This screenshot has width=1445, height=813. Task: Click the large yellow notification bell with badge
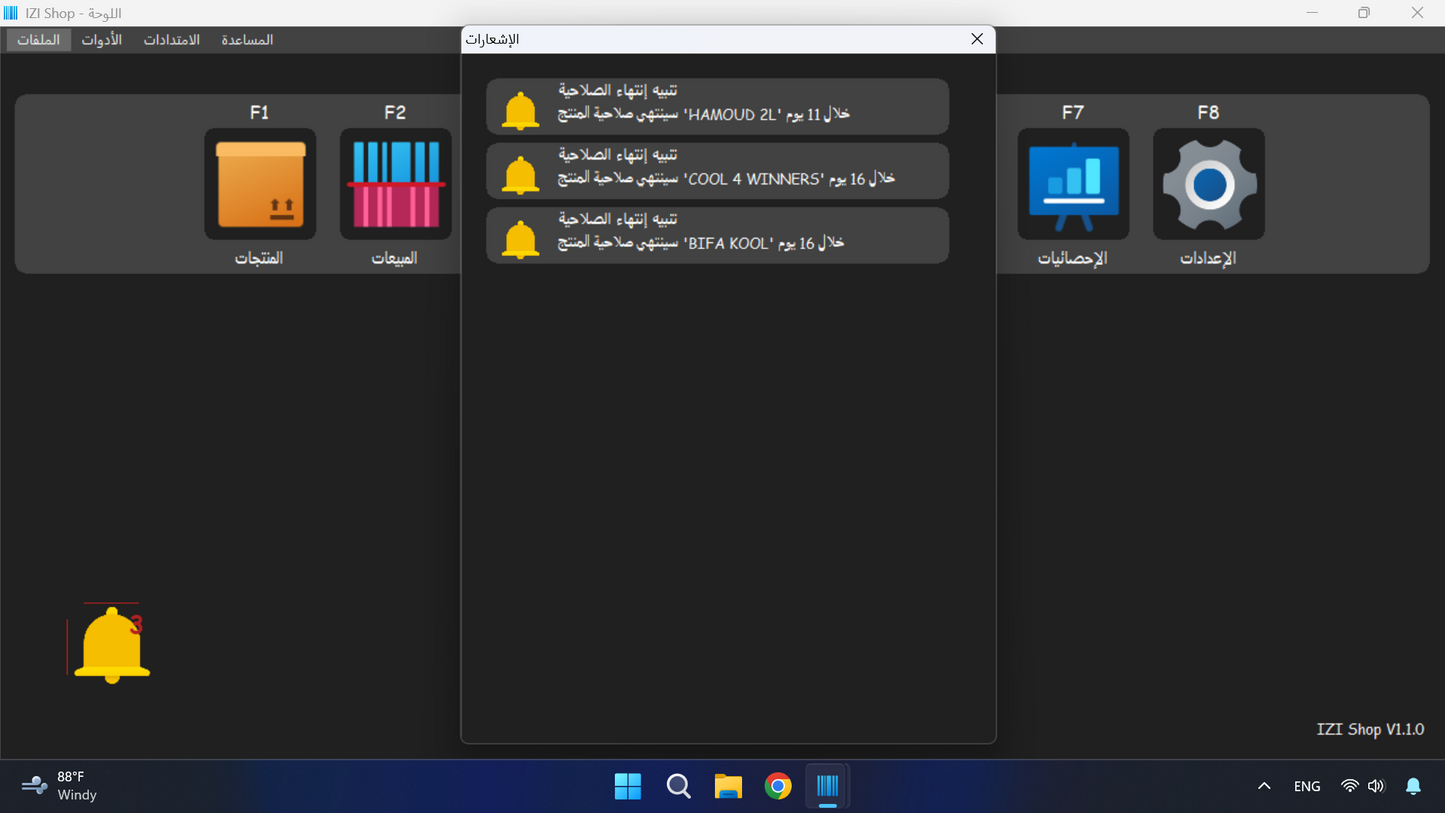pyautogui.click(x=112, y=645)
